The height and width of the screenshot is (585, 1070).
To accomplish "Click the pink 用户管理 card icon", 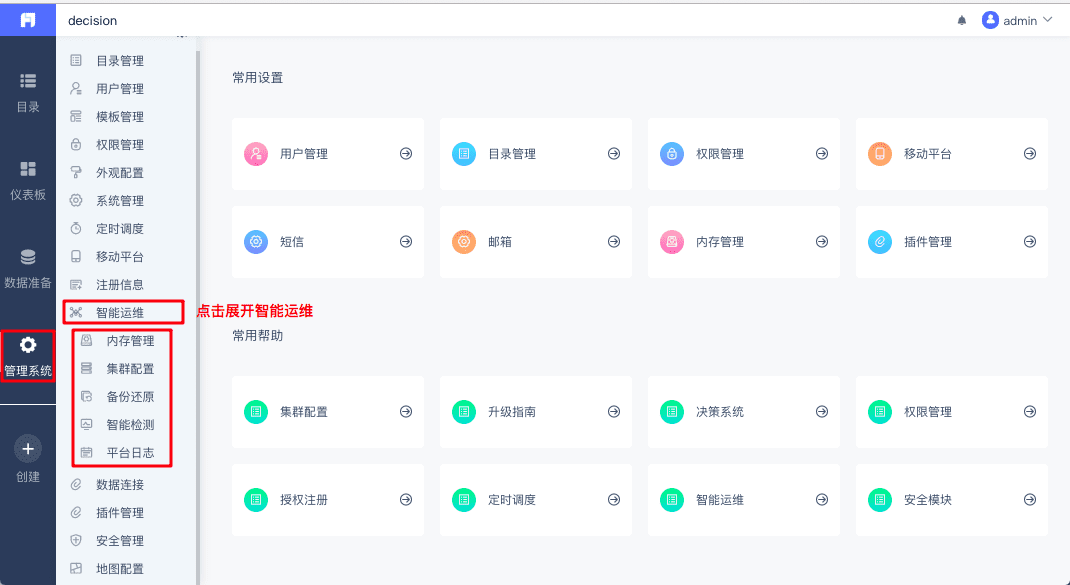I will coord(256,154).
